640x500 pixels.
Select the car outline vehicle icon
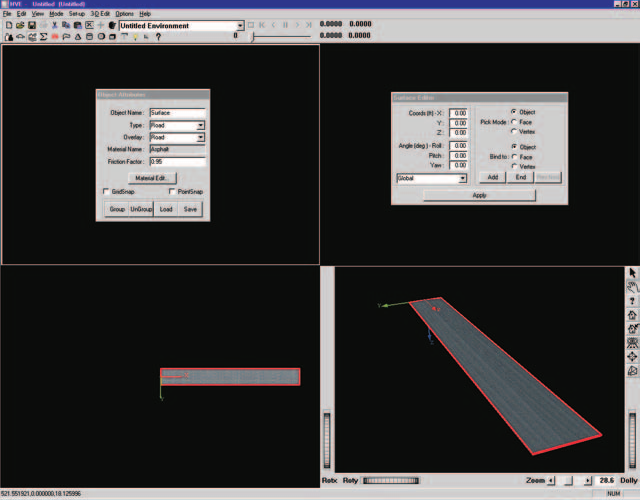click(20, 37)
